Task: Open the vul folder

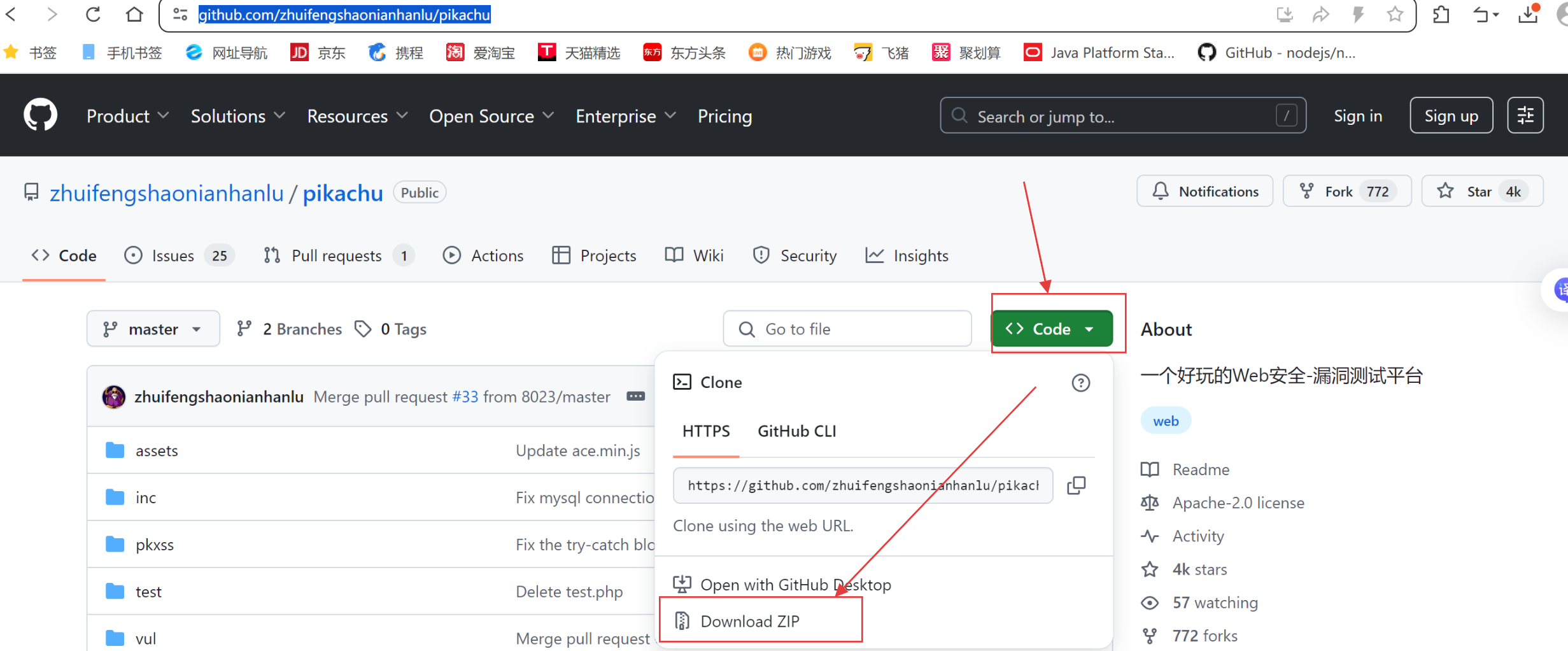Action: (146, 638)
